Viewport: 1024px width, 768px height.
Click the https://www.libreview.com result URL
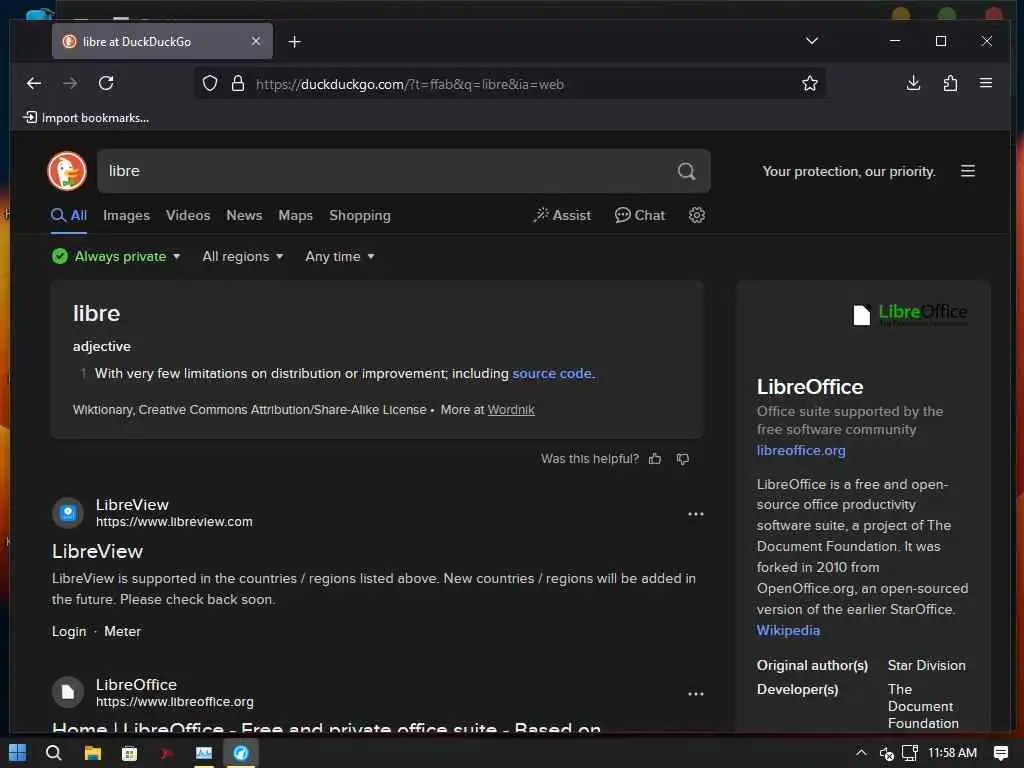pos(174,522)
